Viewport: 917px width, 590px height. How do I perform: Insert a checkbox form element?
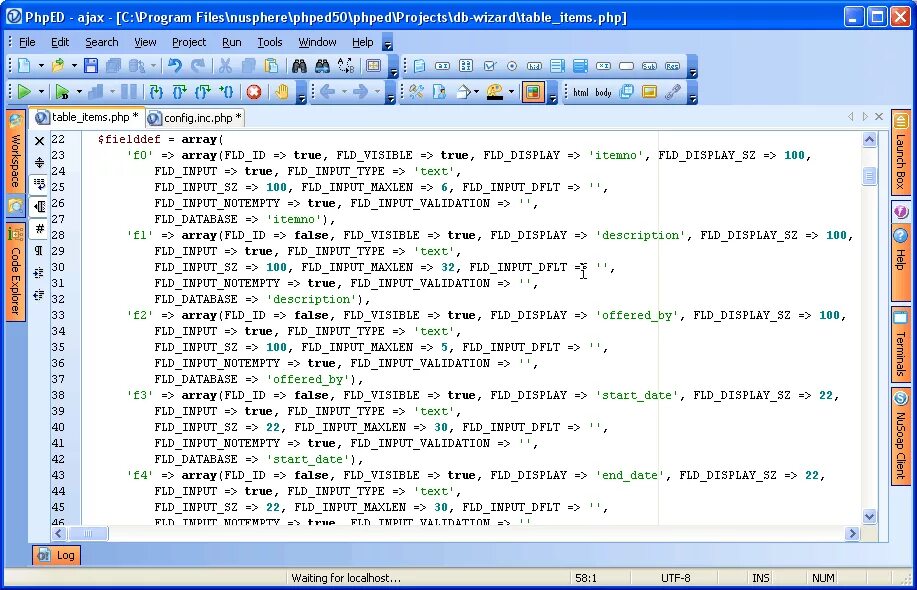[489, 66]
